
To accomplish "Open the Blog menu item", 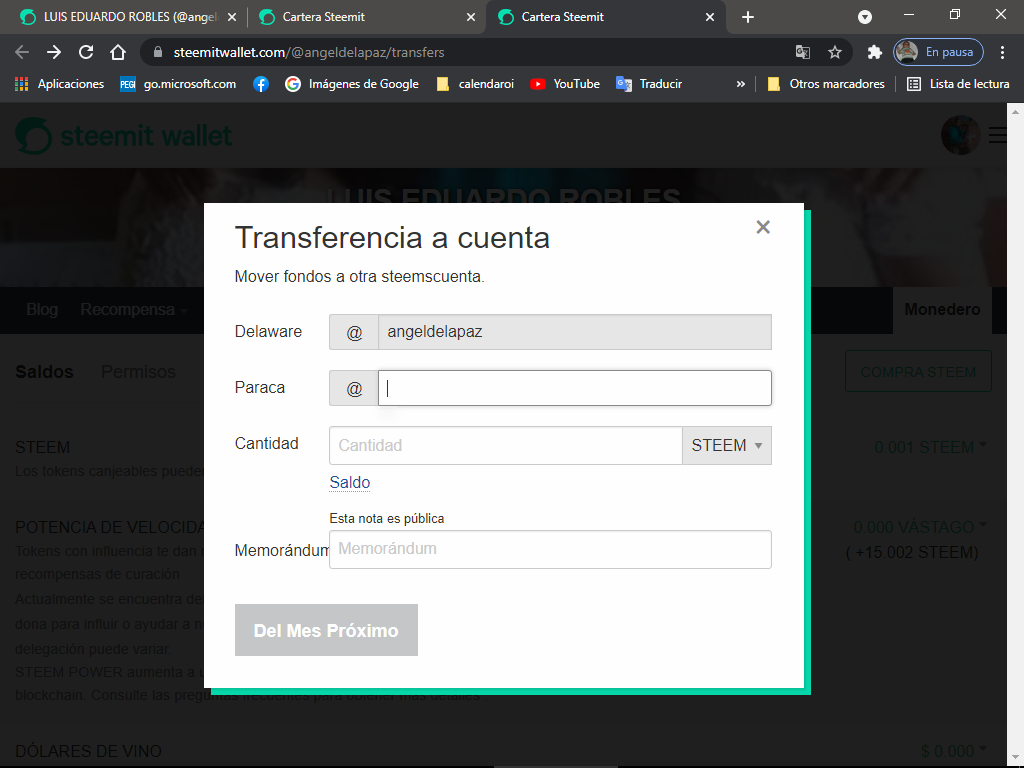I will click(x=42, y=310).
